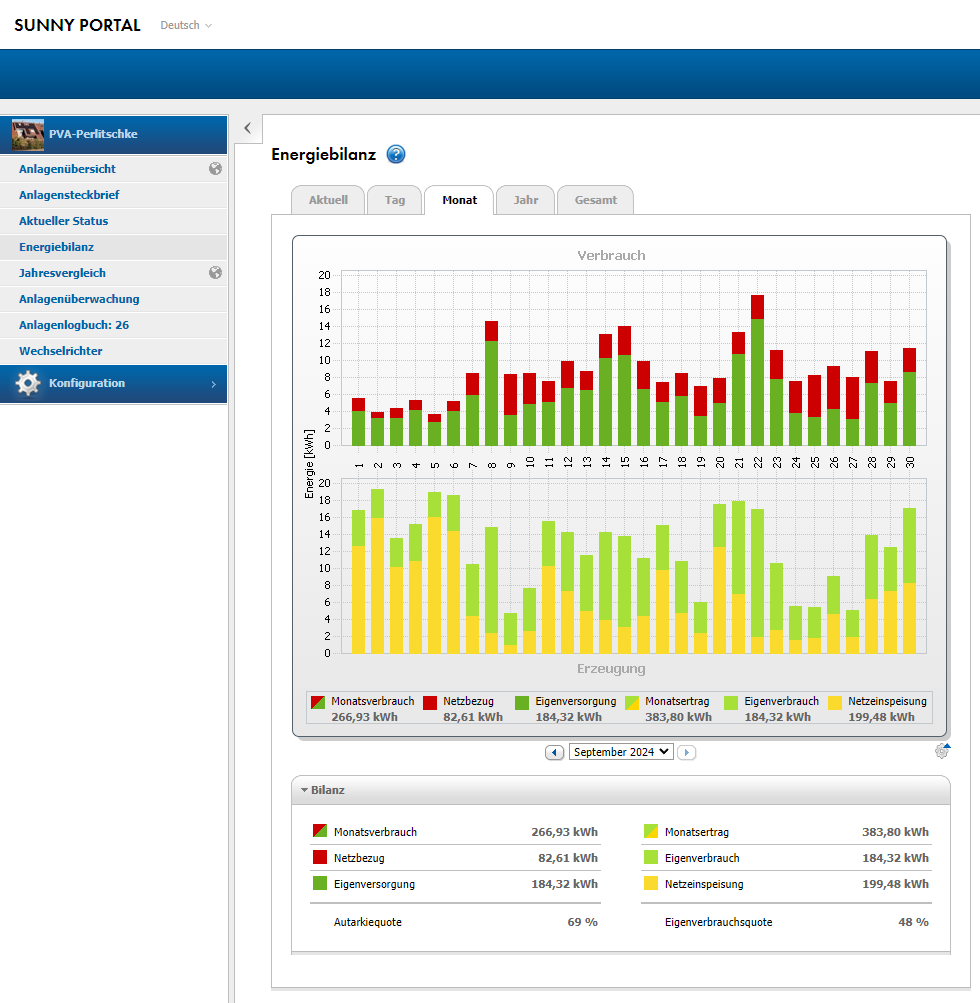Go to previous month with left arrow
This screenshot has width=980, height=1003.
[x=554, y=752]
